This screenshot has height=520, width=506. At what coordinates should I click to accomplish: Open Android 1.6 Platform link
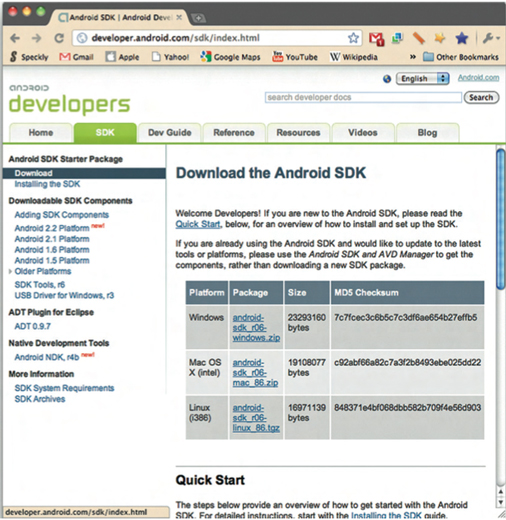point(52,250)
